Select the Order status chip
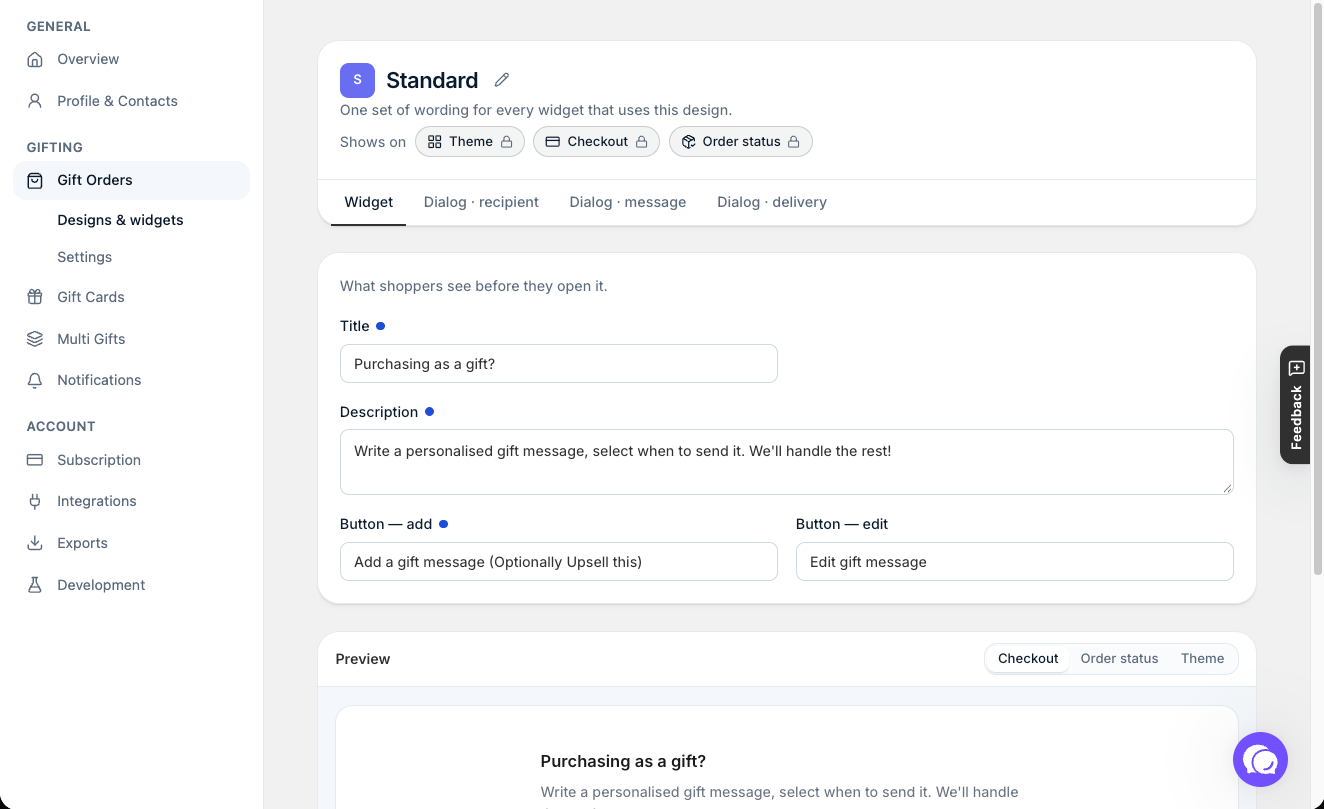 [741, 142]
